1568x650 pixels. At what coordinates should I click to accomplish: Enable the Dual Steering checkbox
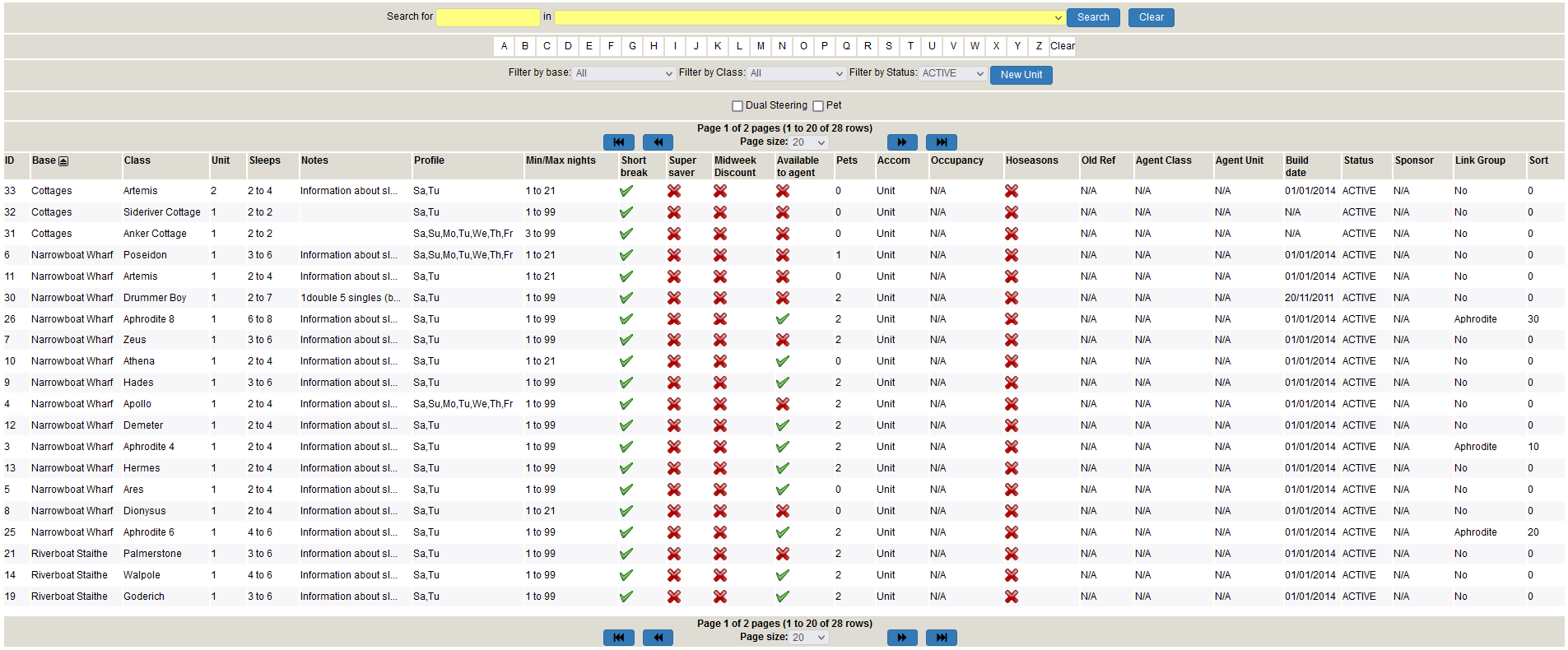coord(737,106)
